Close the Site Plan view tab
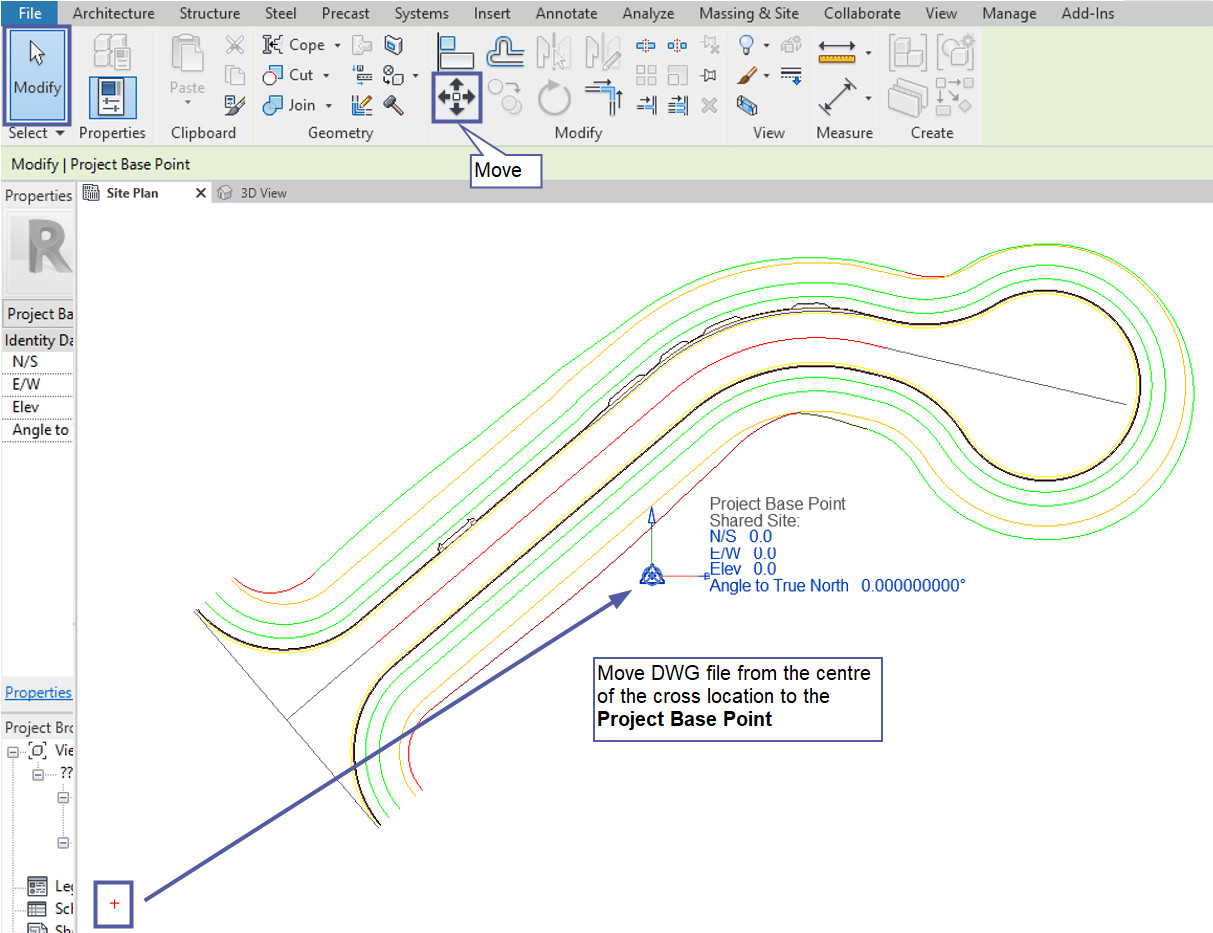Image resolution: width=1213 pixels, height=933 pixels. click(x=200, y=193)
